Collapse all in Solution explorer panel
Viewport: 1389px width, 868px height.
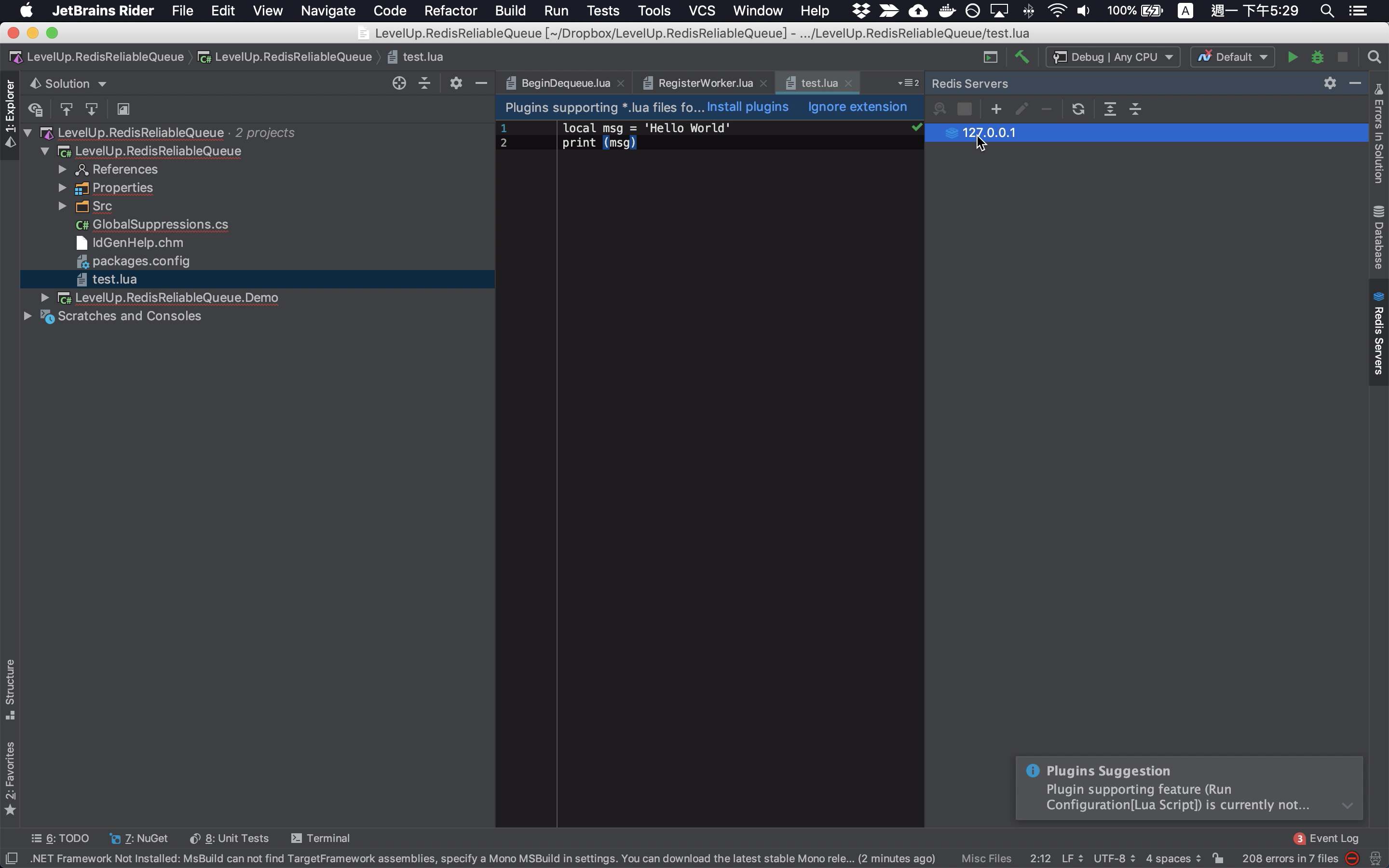424,83
